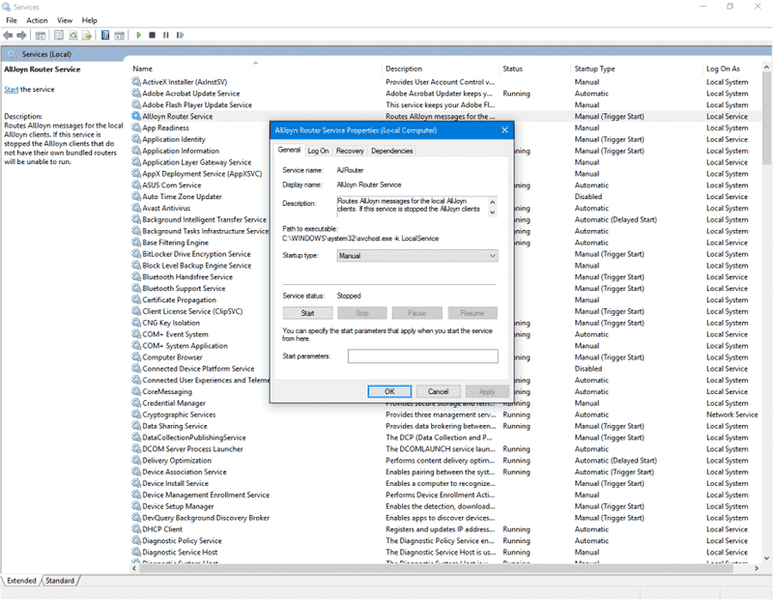The width and height of the screenshot is (773, 600).
Task: Click the Export List toolbar icon
Action: 87,35
